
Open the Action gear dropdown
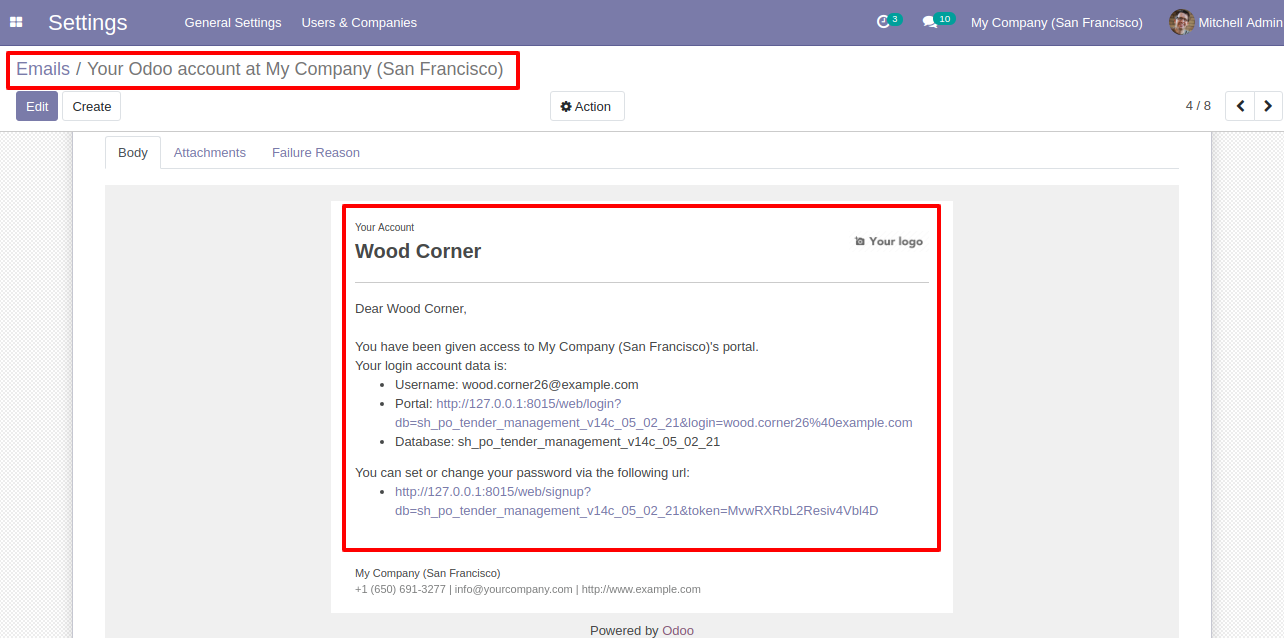click(x=587, y=106)
